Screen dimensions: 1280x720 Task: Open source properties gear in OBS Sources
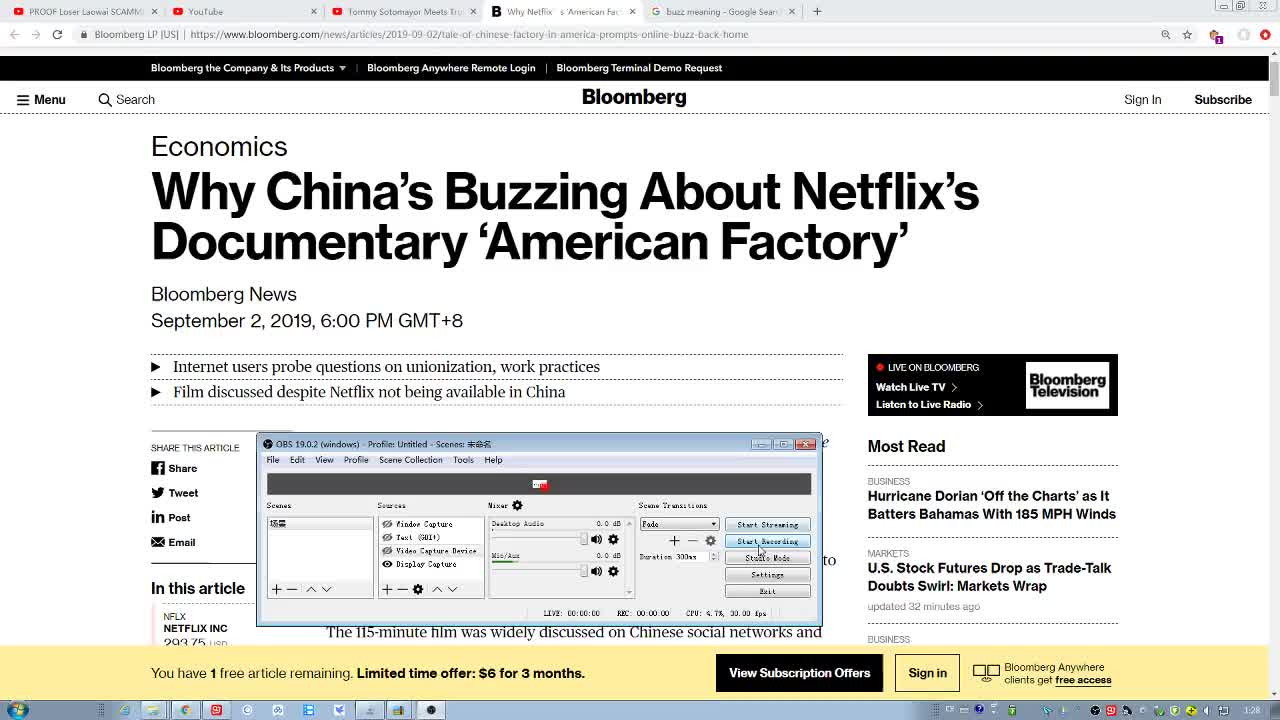pyautogui.click(x=418, y=589)
